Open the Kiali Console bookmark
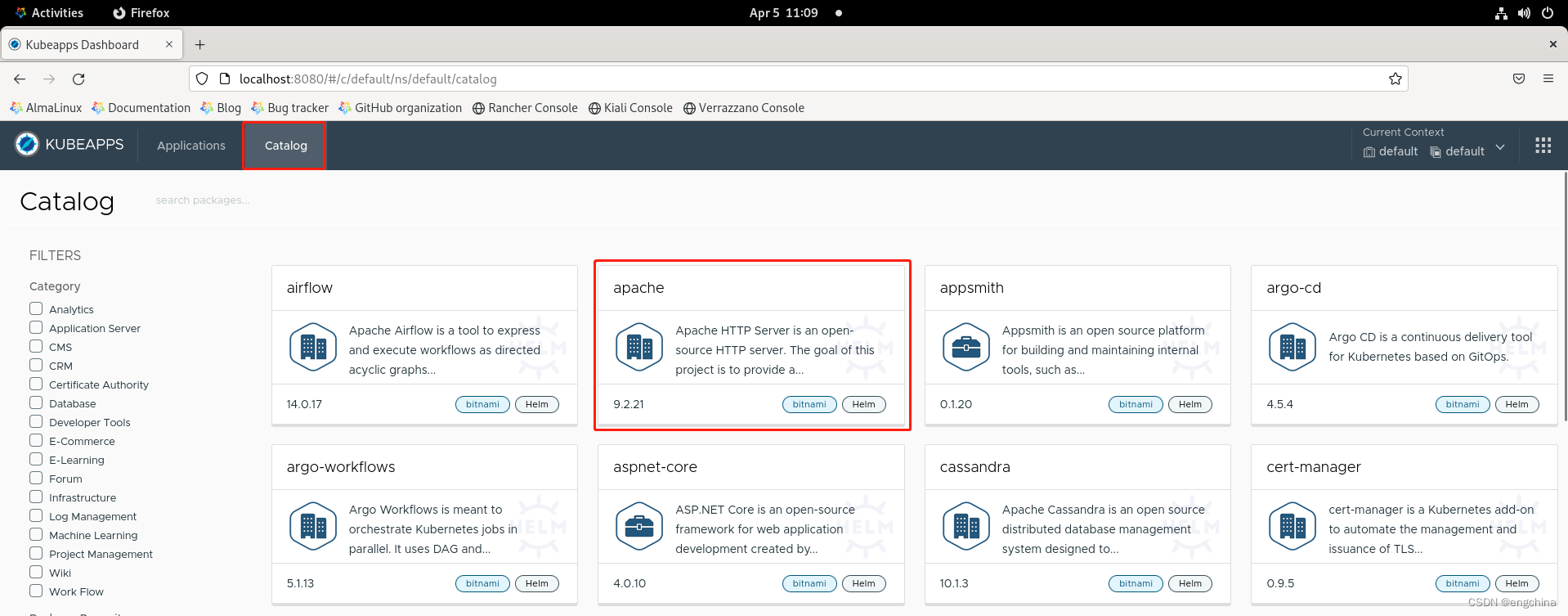Screen dimensions: 1568x616 pos(630,108)
